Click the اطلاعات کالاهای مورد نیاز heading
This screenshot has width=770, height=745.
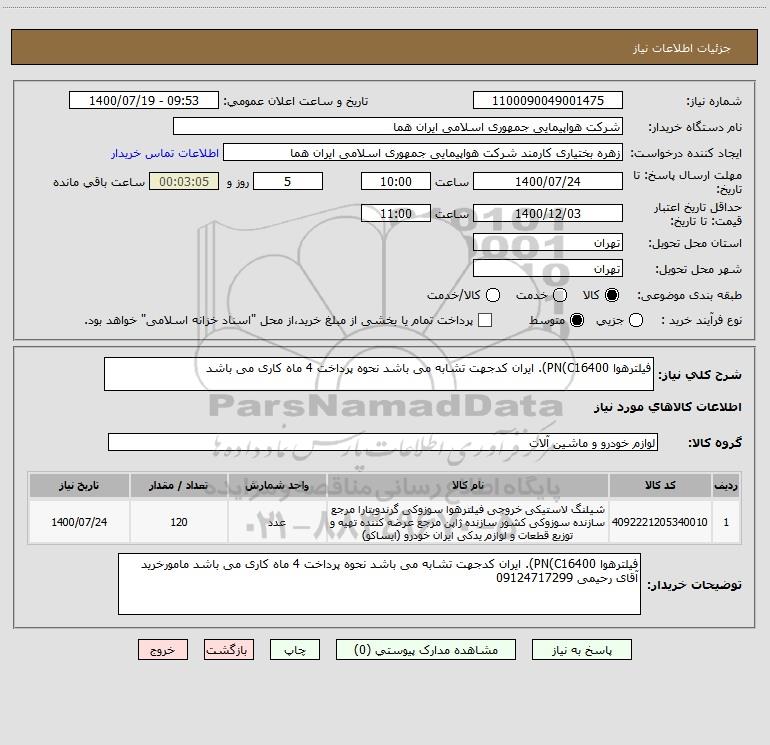tap(668, 407)
